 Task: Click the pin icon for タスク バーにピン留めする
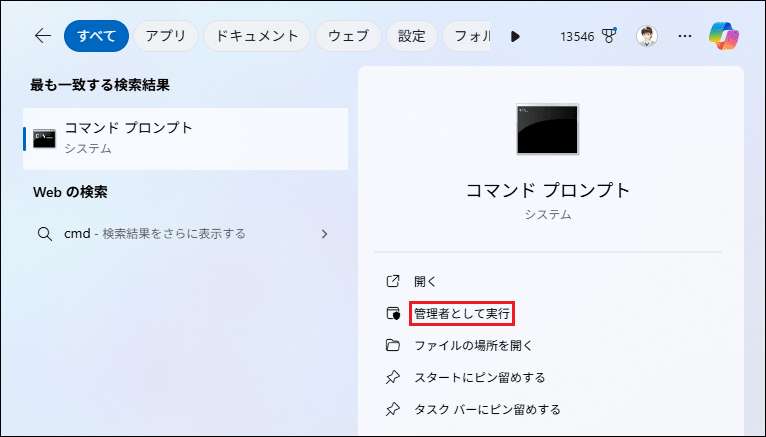pyautogui.click(x=393, y=410)
